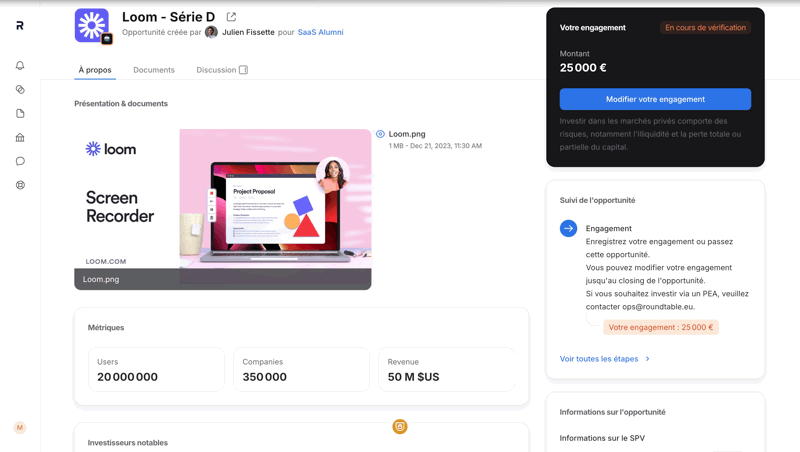Click the eye preview icon next to Loom.png
This screenshot has width=800, height=452.
click(x=380, y=134)
